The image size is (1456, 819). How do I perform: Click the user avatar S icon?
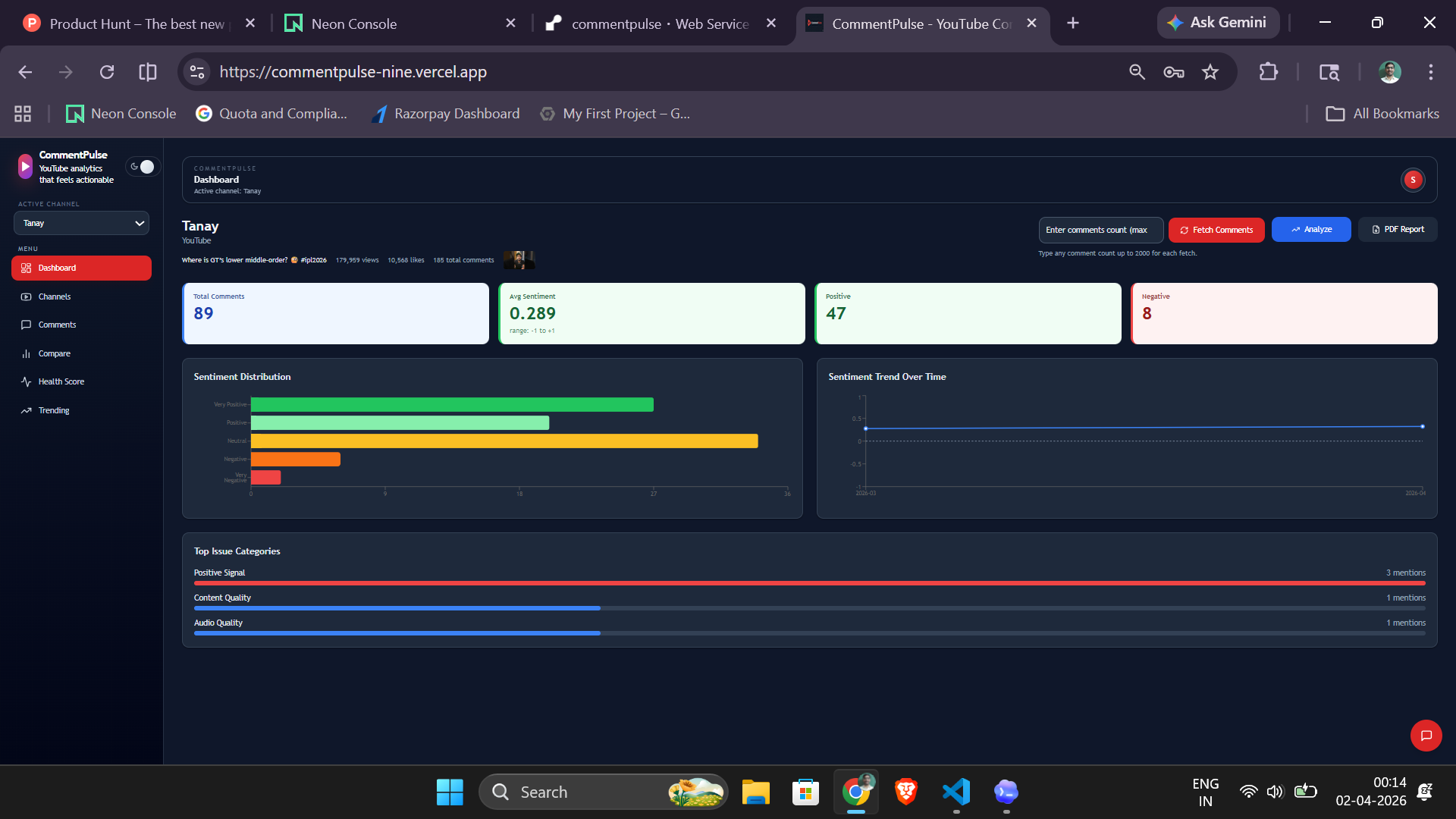(x=1412, y=180)
